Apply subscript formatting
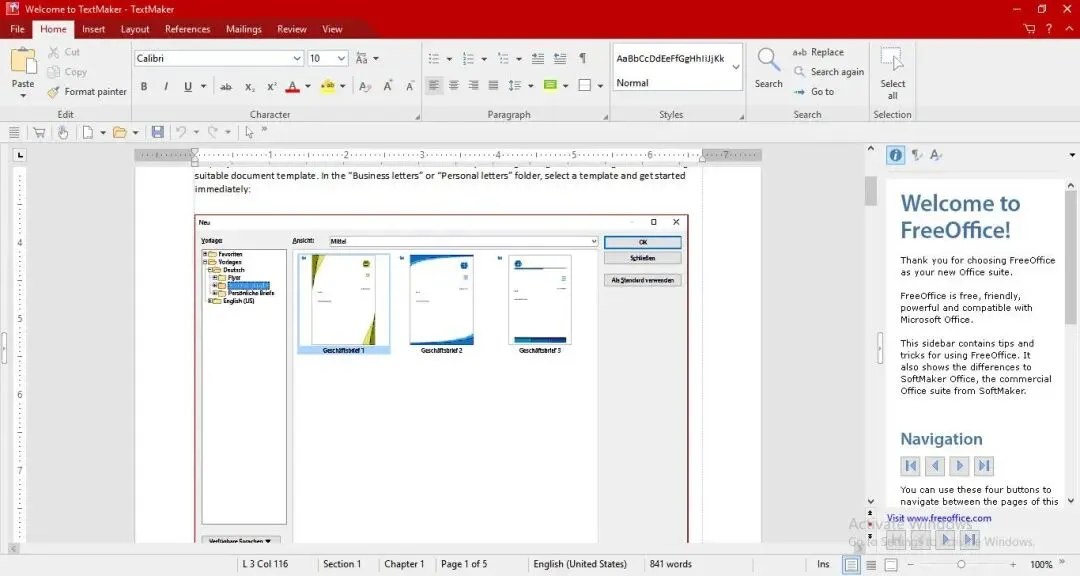Image resolution: width=1080 pixels, height=576 pixels. pos(249,86)
